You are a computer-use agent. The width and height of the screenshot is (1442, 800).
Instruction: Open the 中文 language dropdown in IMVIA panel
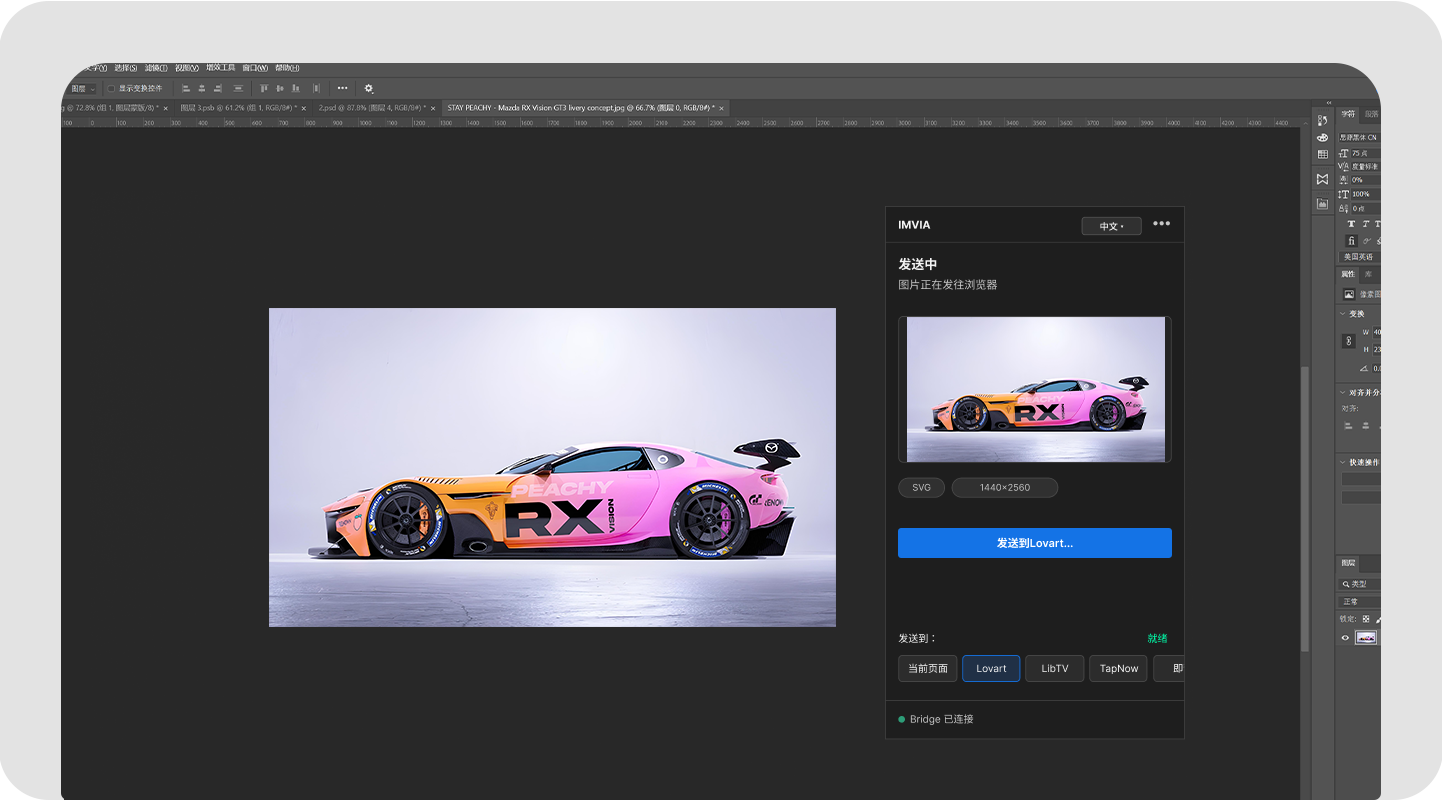click(x=1111, y=226)
